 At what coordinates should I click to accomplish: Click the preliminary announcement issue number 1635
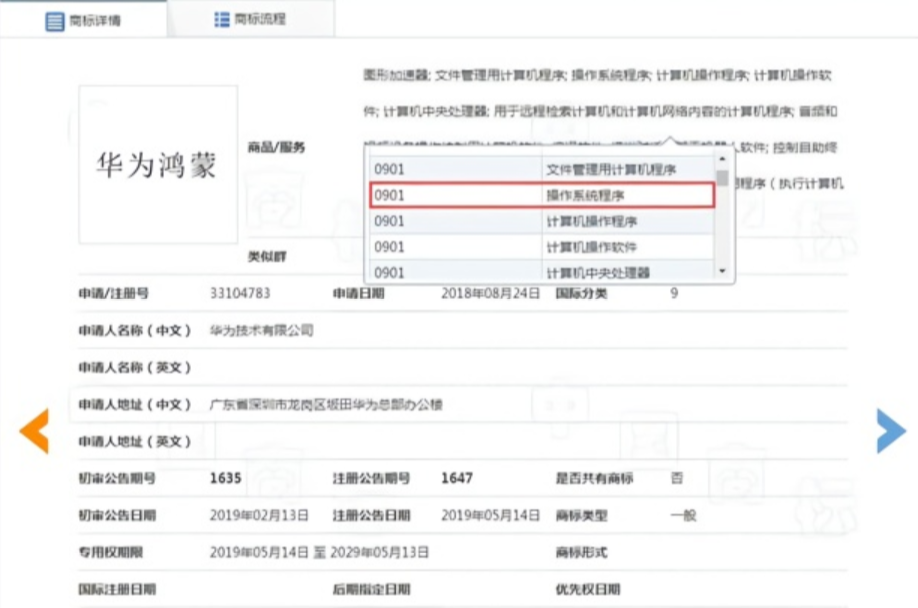click(225, 478)
